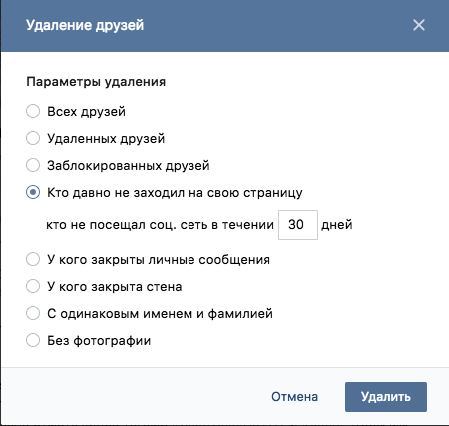The height and width of the screenshot is (426, 449).
Task: Click the Без фотографии label text
Action: pyautogui.click(x=99, y=341)
